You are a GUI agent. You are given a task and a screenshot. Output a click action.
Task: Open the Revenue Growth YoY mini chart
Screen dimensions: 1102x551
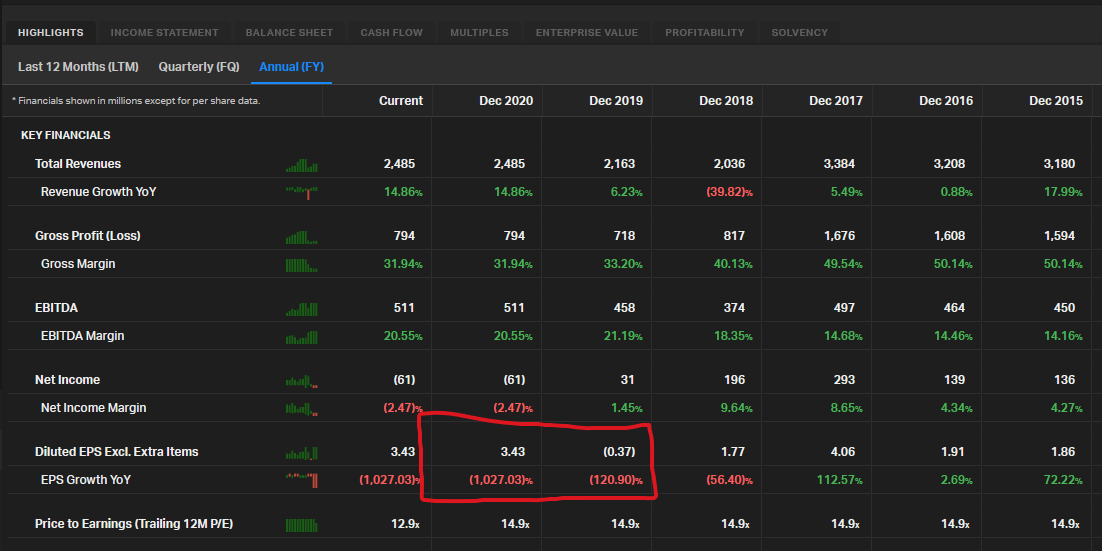(301, 192)
